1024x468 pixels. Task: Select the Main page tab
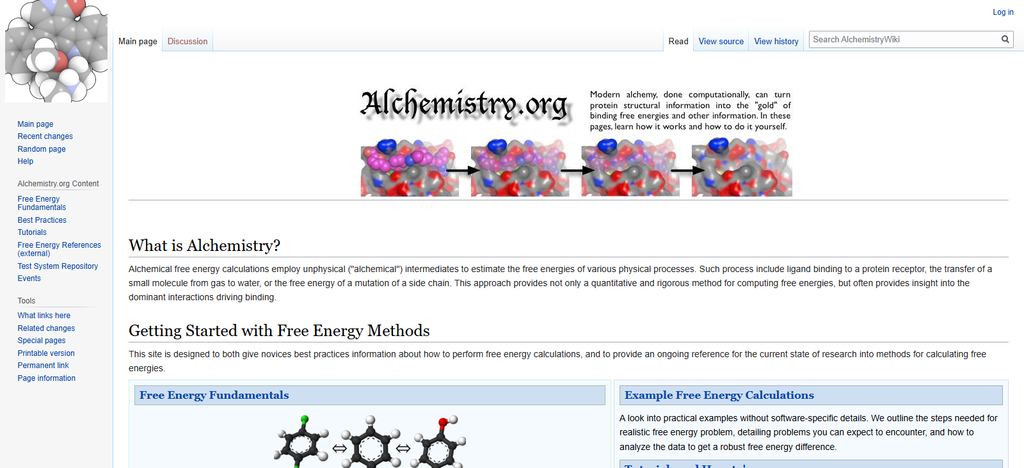tap(138, 41)
